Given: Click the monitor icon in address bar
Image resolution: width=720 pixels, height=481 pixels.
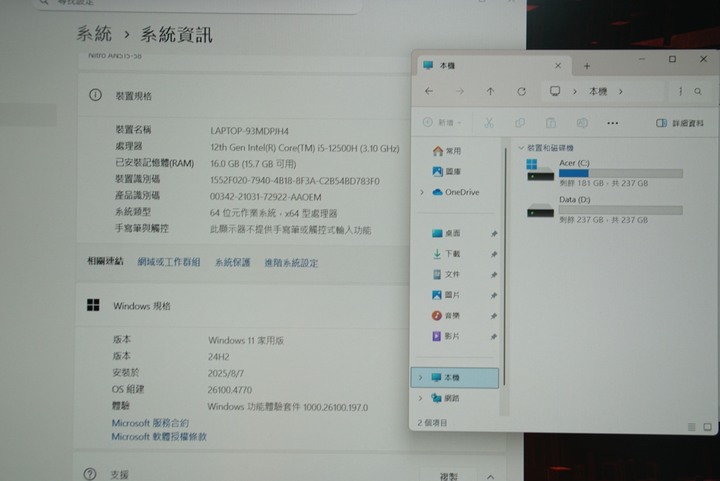Looking at the screenshot, I should (x=555, y=91).
